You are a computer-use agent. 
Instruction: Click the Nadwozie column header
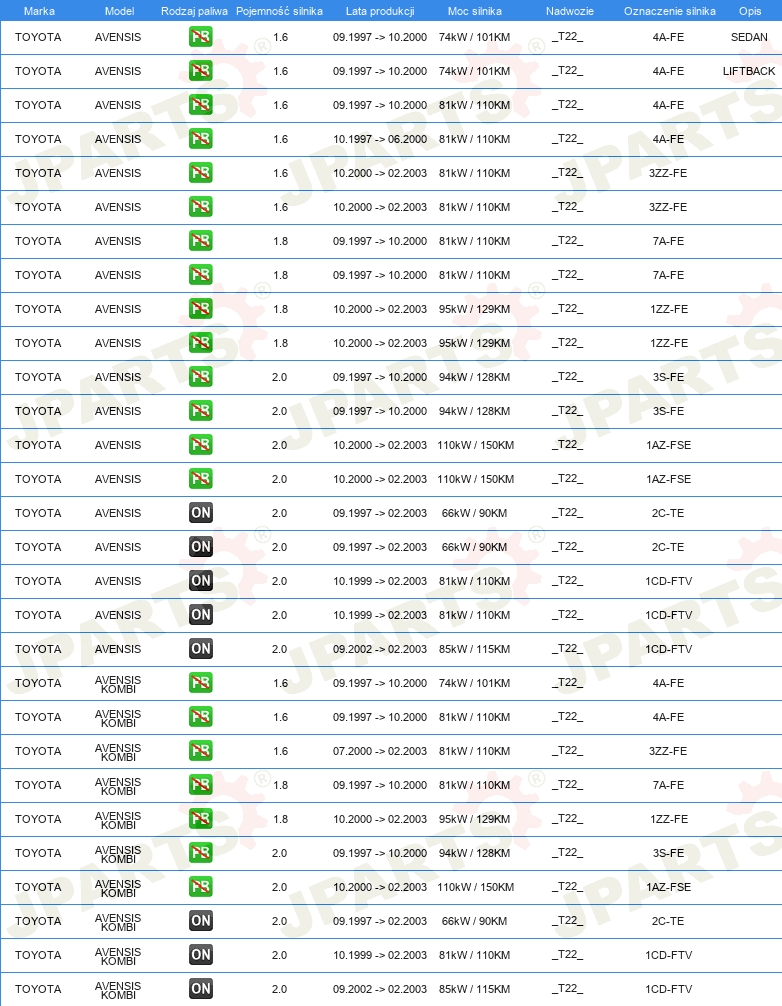tap(570, 11)
